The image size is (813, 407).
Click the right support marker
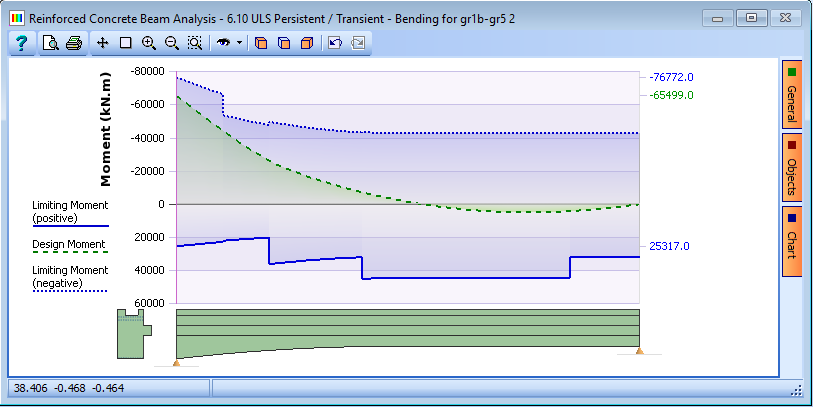point(639,351)
